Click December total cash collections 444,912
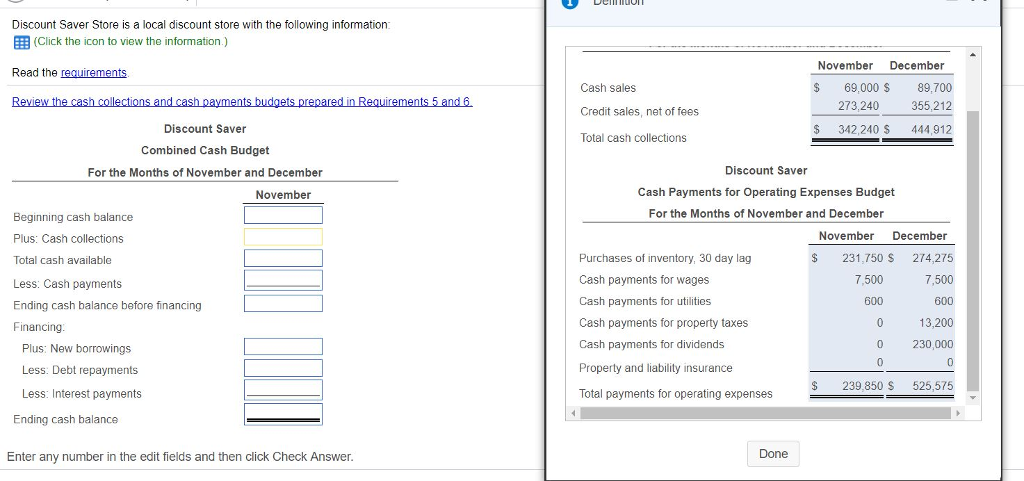This screenshot has height=481, width=1024. coord(932,130)
